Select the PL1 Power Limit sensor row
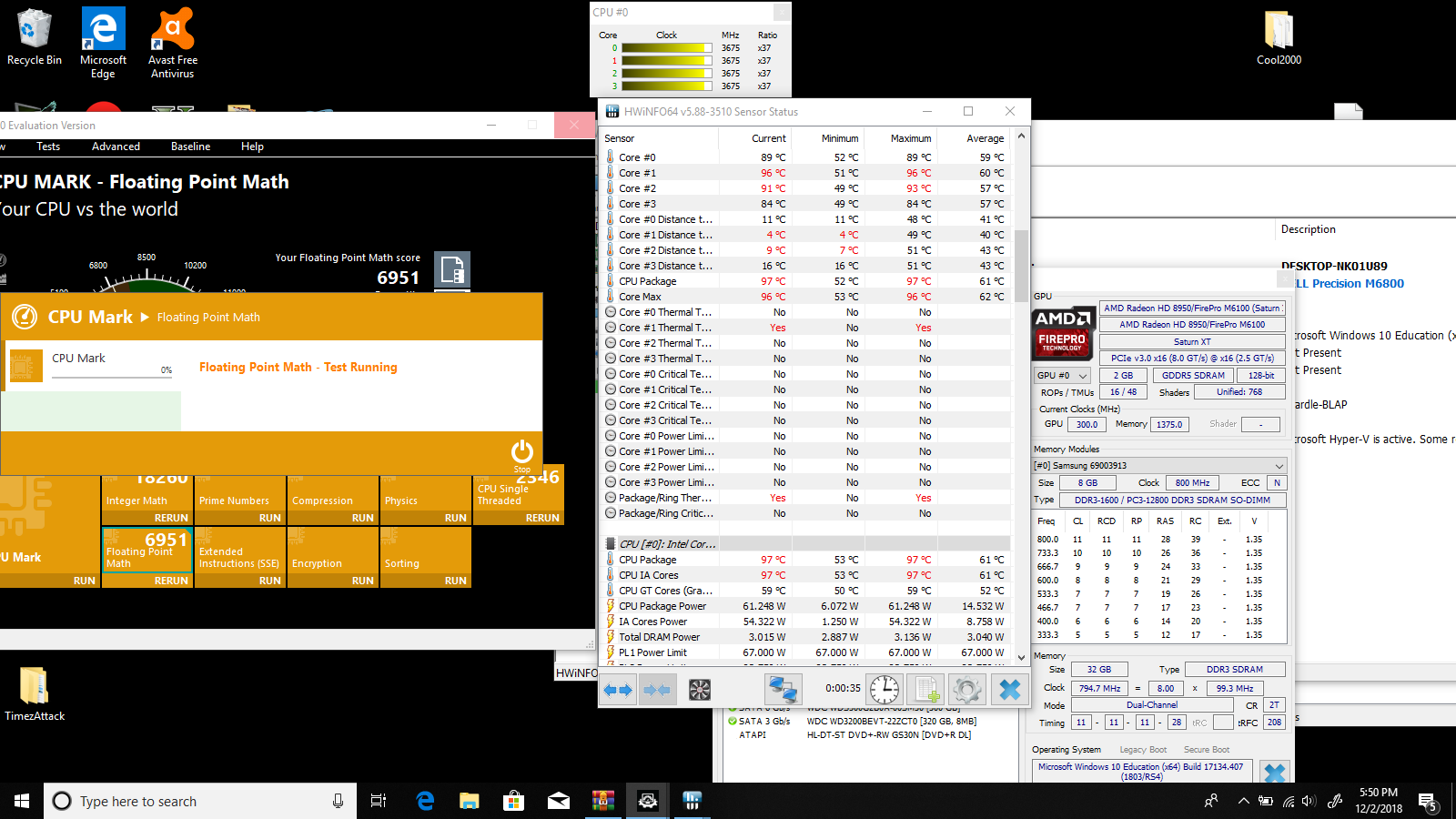Screen dimensions: 1456x819 (x=806, y=652)
